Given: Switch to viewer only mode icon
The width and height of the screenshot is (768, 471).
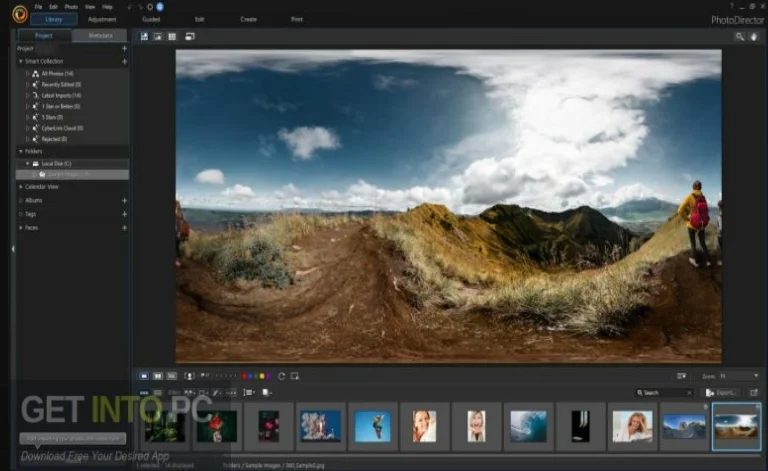Looking at the screenshot, I should click(x=158, y=37).
